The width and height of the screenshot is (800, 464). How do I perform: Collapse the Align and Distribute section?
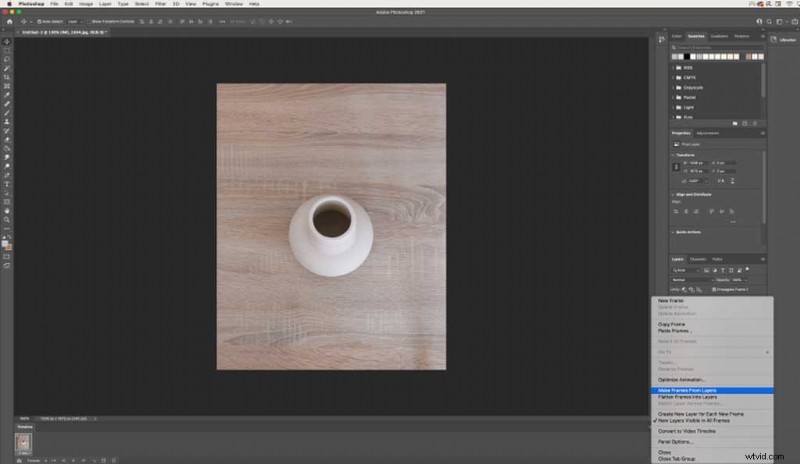tap(673, 194)
